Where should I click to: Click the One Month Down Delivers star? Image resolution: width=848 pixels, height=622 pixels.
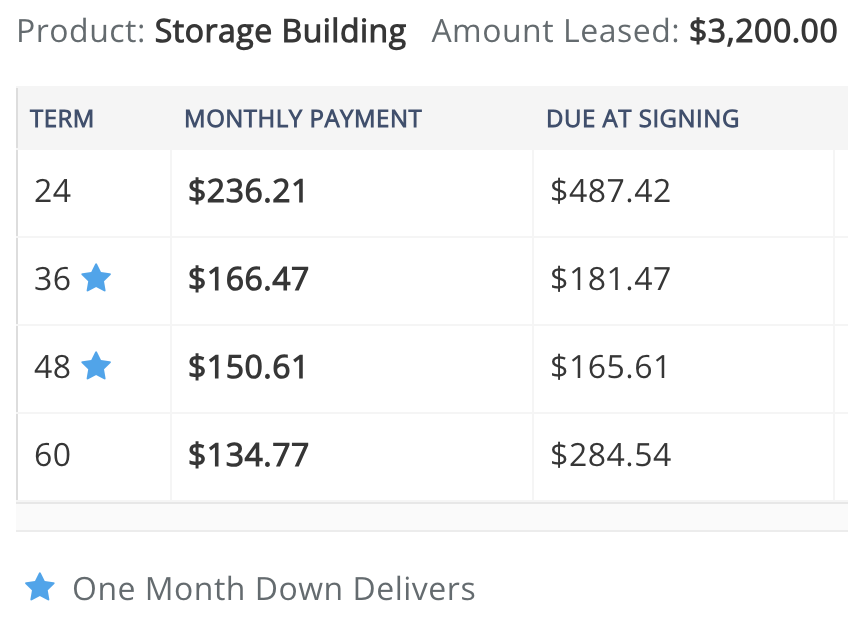(x=40, y=587)
